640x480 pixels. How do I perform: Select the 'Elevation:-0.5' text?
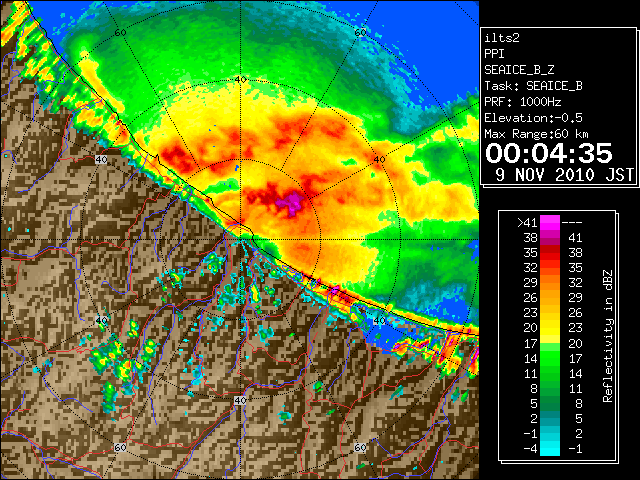pos(533,118)
